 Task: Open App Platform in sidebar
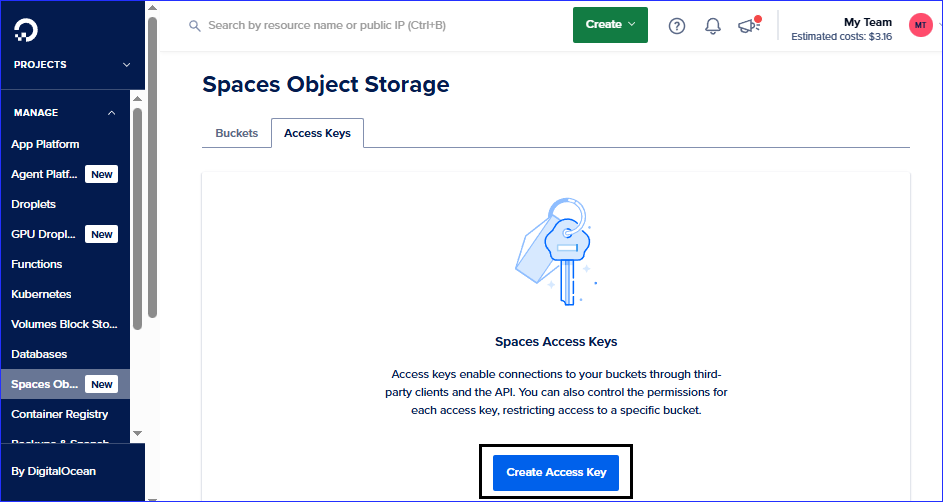[45, 144]
